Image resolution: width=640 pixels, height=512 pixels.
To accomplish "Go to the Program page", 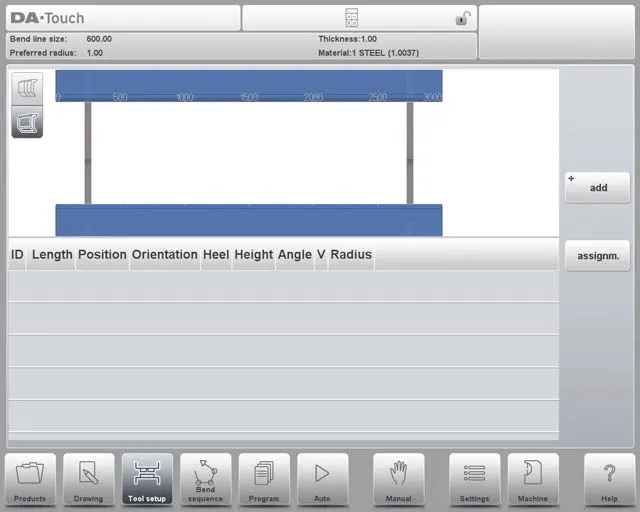I will (x=264, y=479).
